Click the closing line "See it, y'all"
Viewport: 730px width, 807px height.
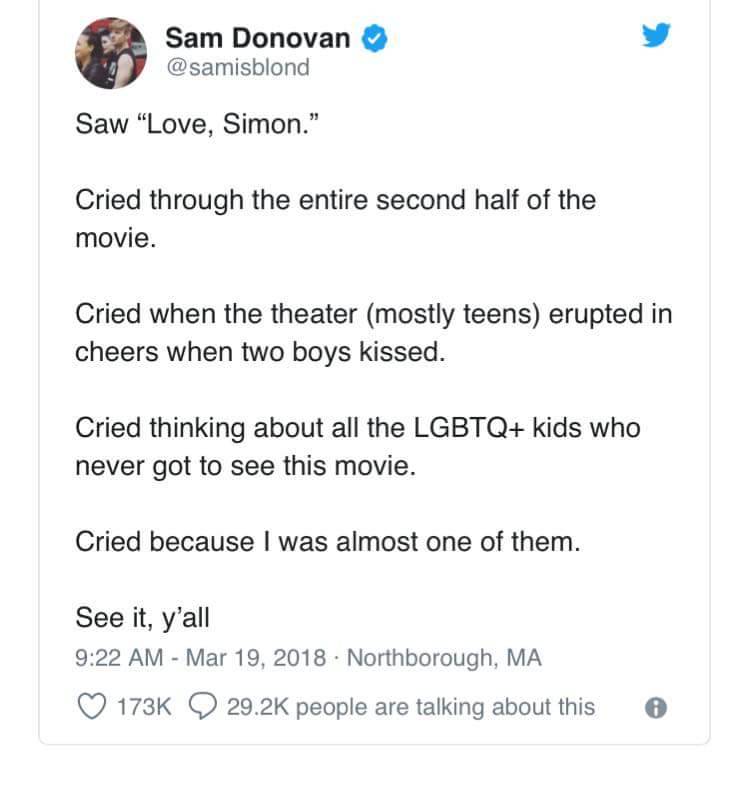point(142,617)
